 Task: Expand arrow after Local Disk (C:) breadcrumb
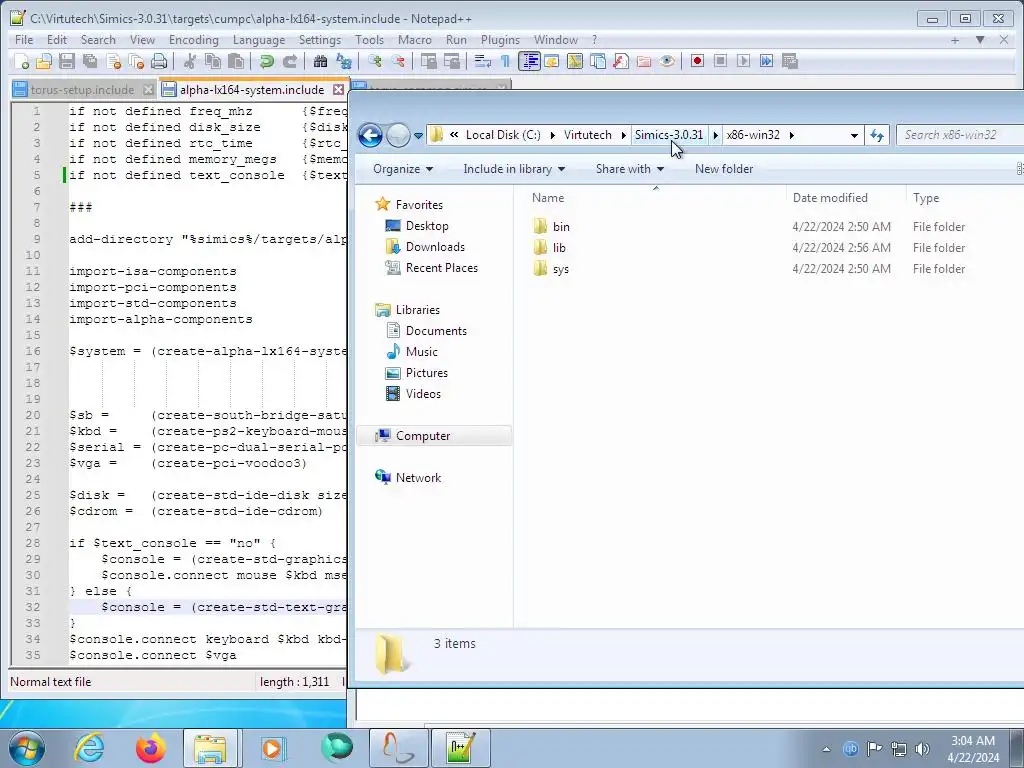552,135
